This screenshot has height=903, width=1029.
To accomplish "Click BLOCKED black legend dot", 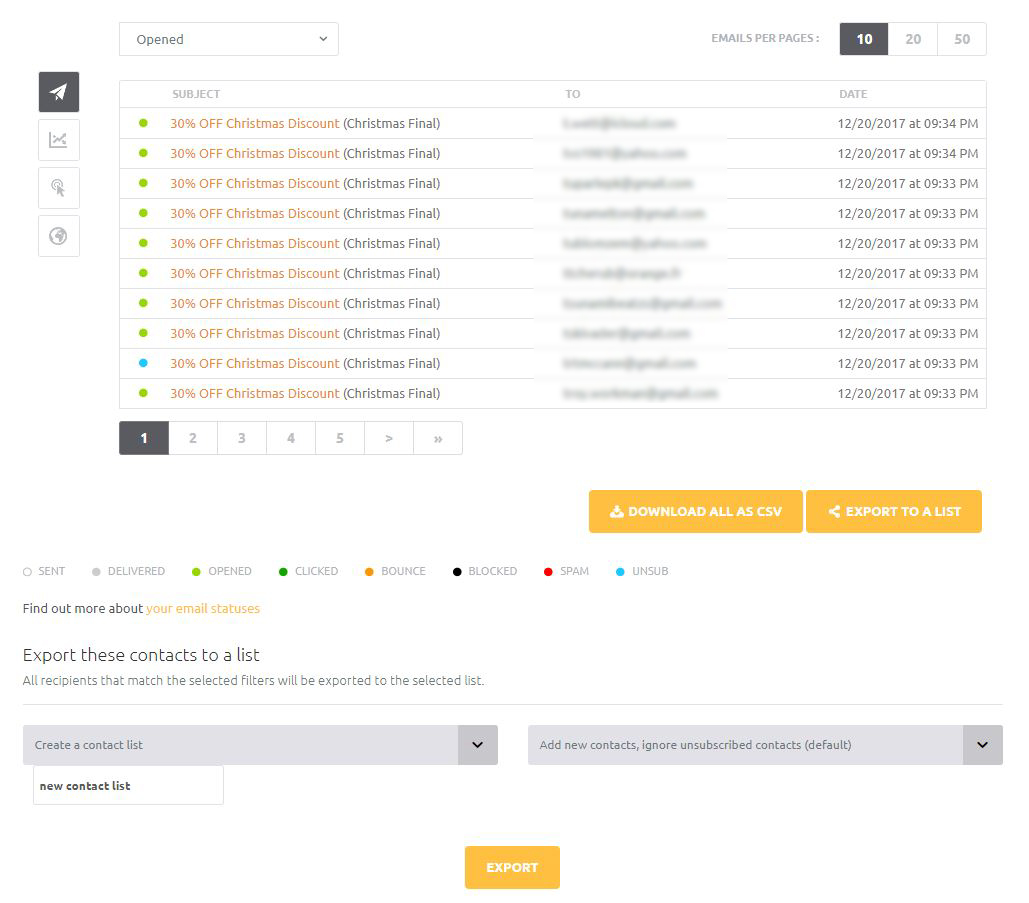I will point(457,572).
